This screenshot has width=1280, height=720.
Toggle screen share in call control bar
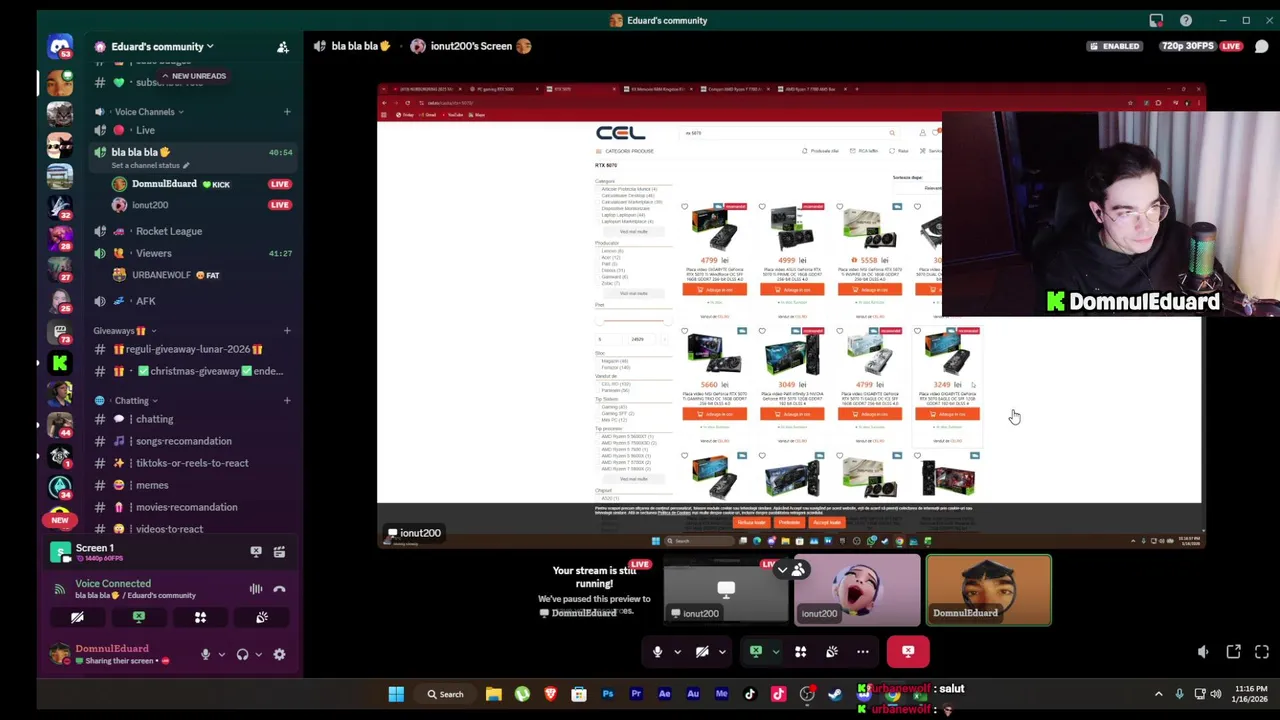(756, 652)
